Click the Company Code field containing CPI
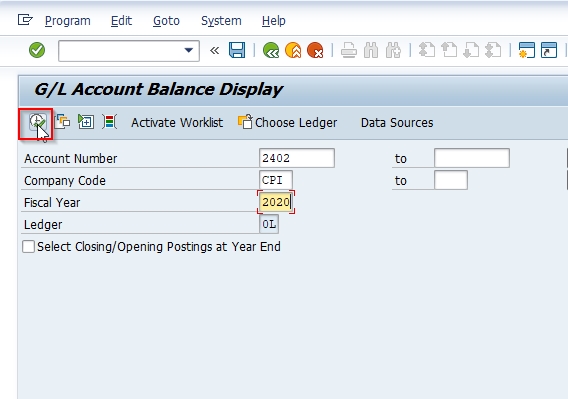The image size is (568, 399). (276, 180)
